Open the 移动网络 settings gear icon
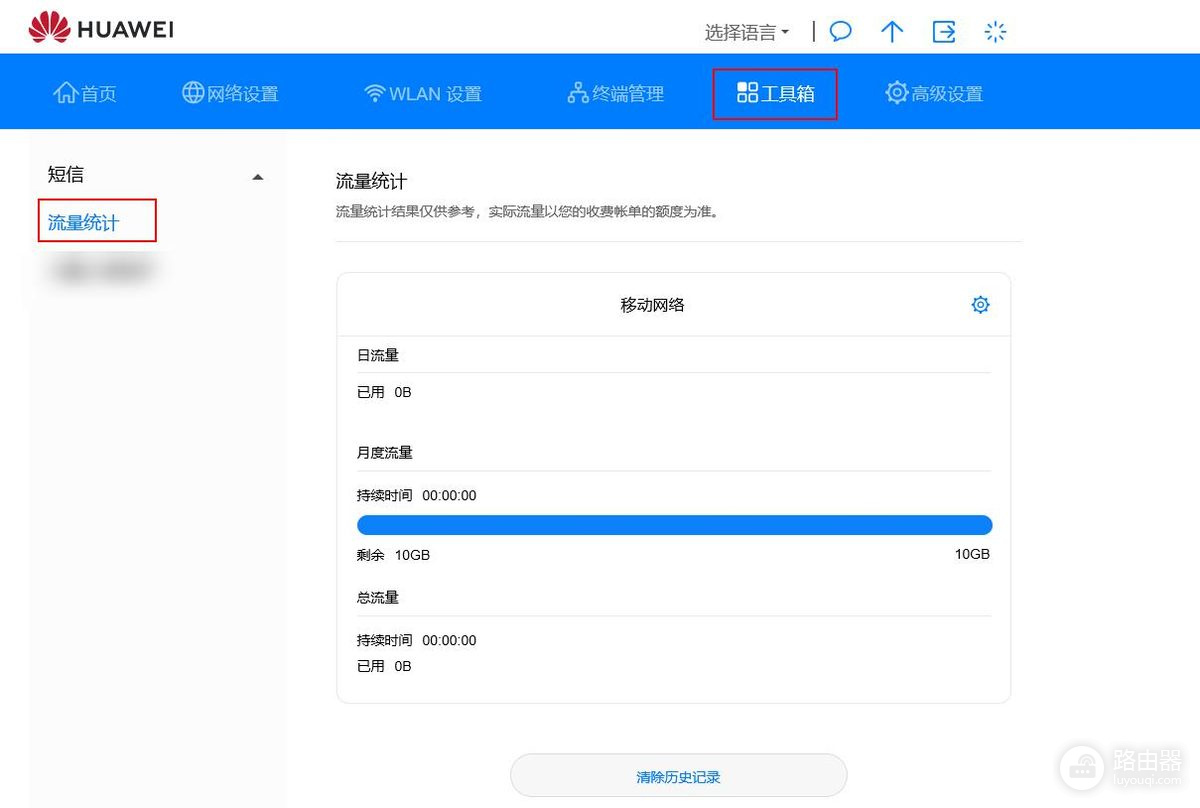Viewport: 1200px width, 808px height. pos(981,305)
